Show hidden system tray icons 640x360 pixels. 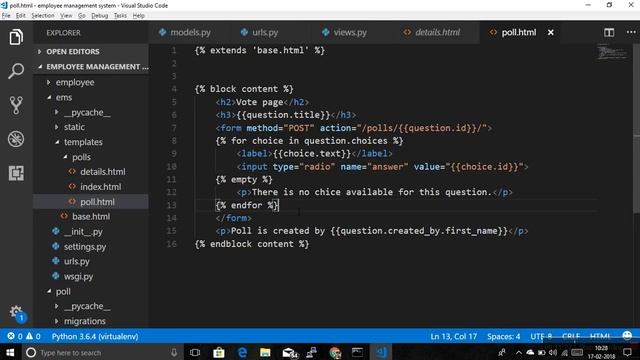(x=518, y=353)
